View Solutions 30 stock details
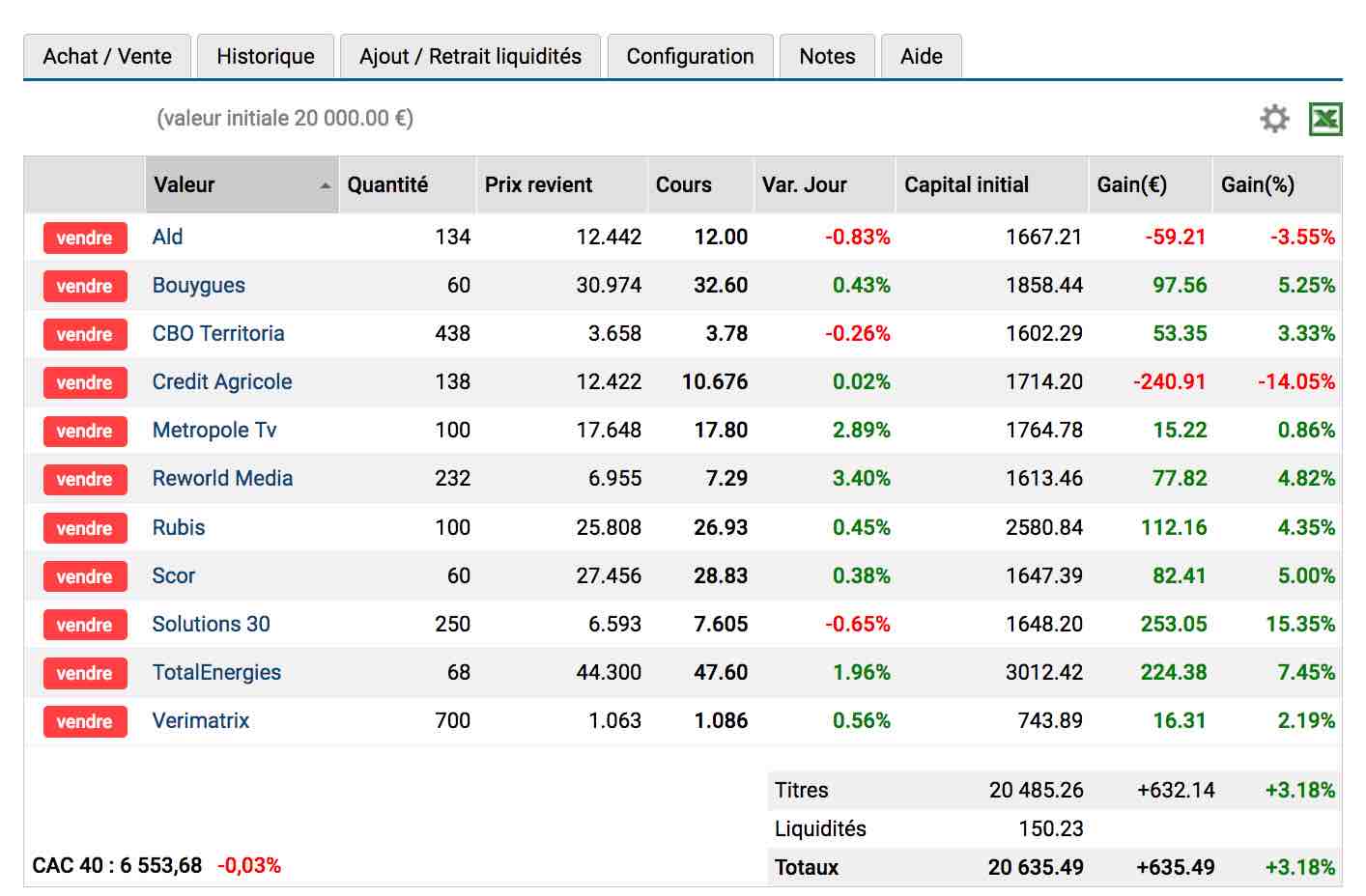 point(212,624)
